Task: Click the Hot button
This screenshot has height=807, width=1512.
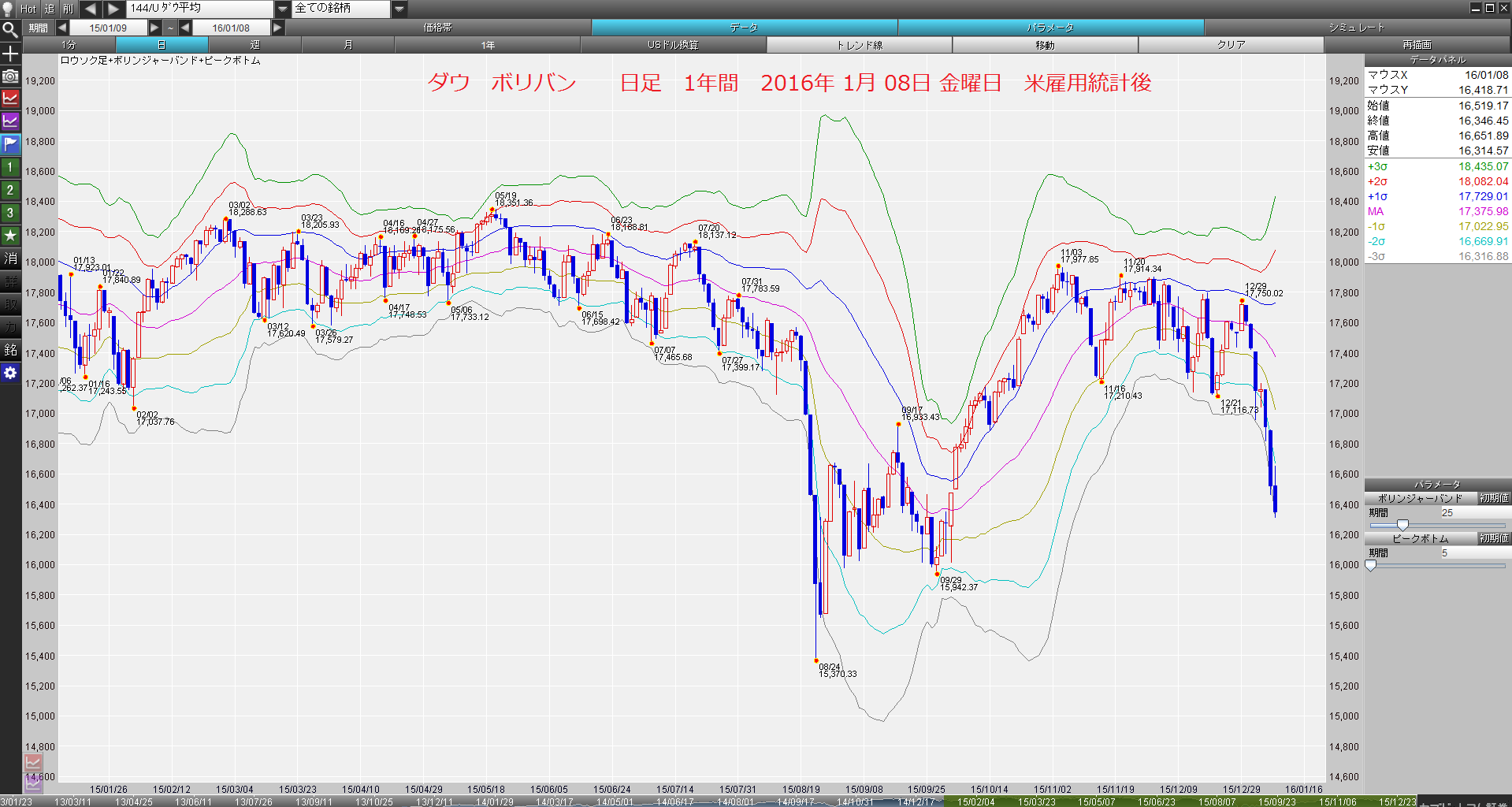Action: (28, 9)
